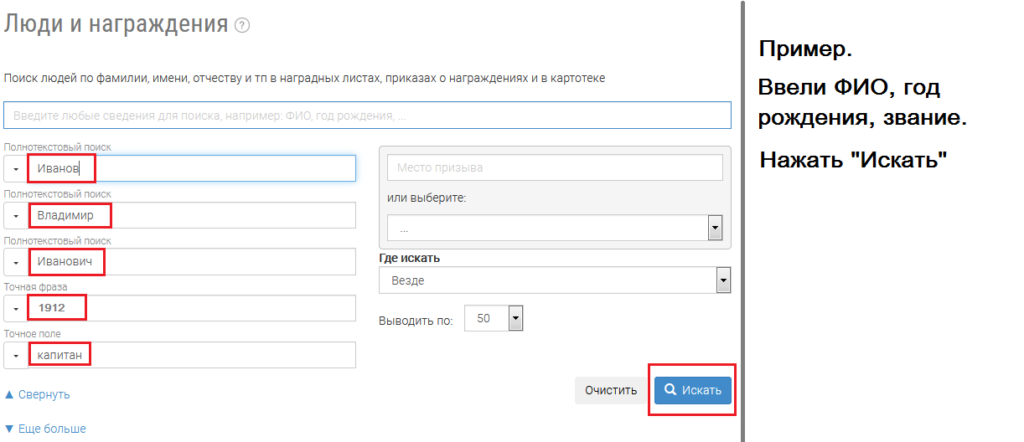Open search mode dropdown beside Иванов field

[x=16, y=168]
